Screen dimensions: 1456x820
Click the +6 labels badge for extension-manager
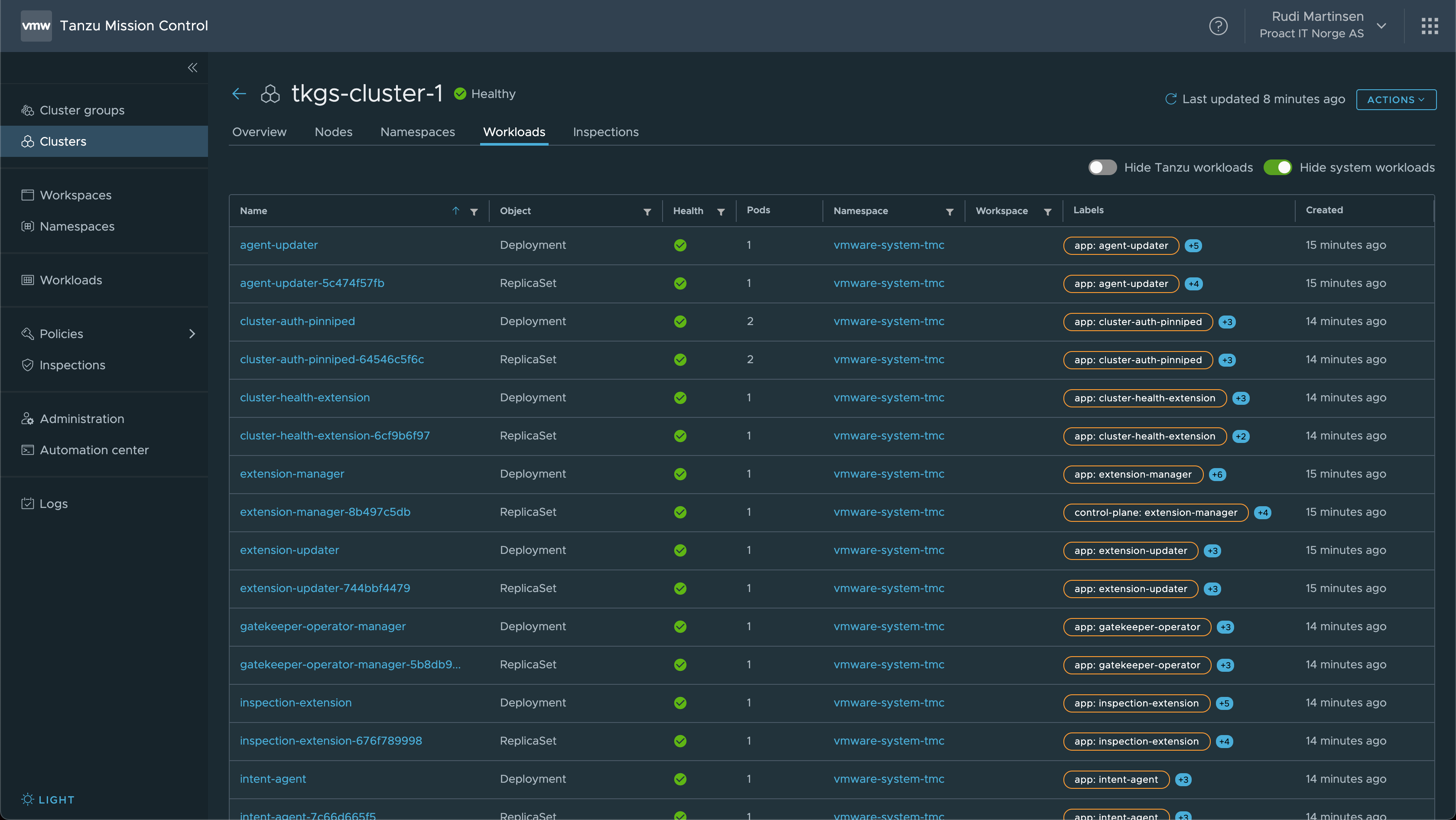(1218, 475)
